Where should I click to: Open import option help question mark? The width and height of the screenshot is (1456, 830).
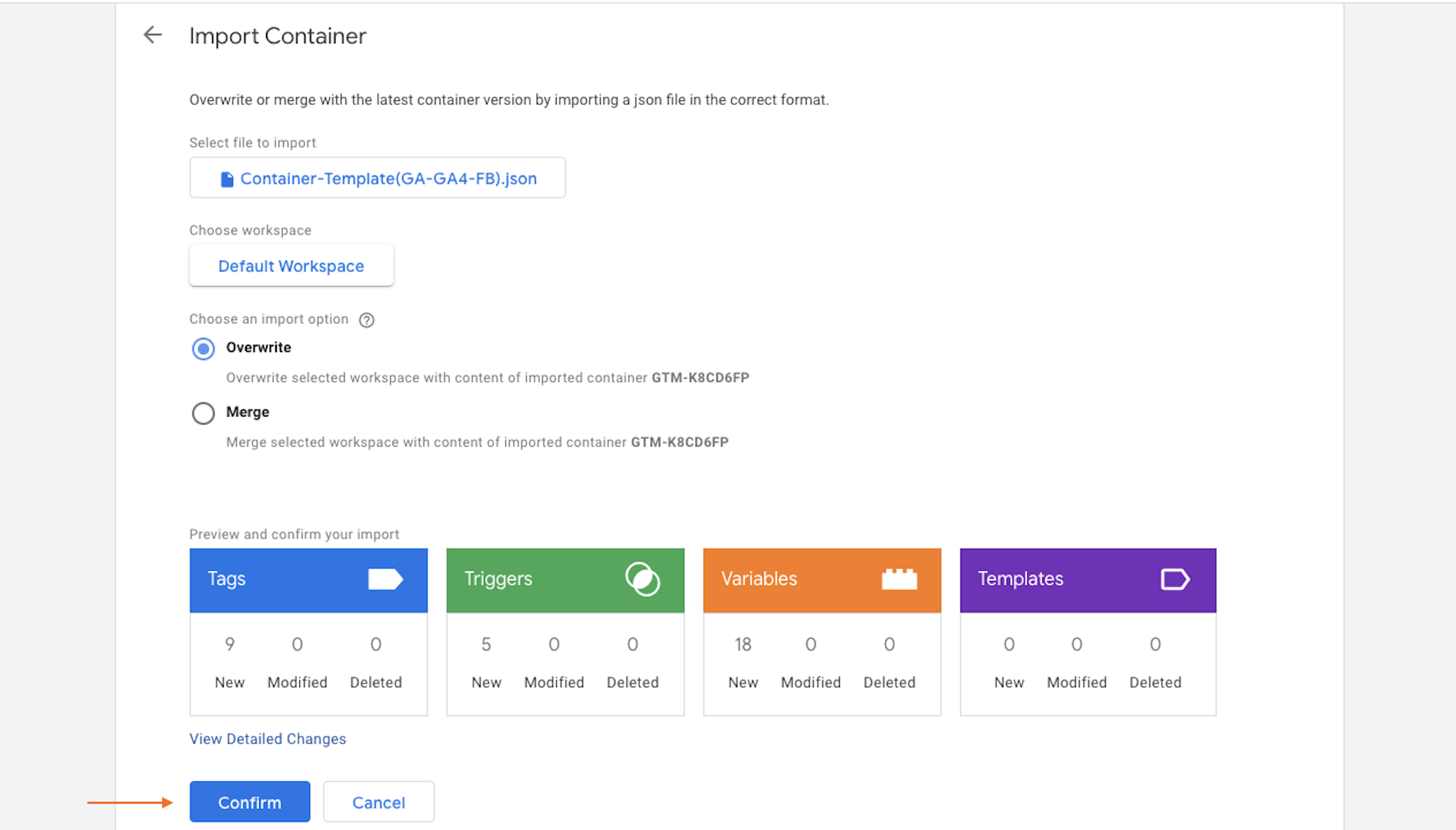[x=367, y=320]
